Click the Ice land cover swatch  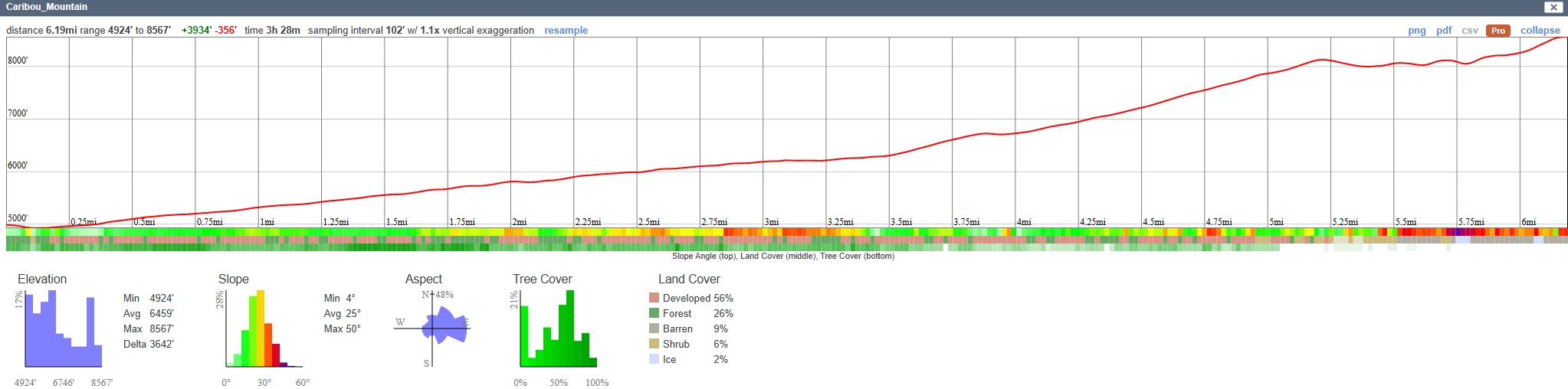tap(654, 359)
